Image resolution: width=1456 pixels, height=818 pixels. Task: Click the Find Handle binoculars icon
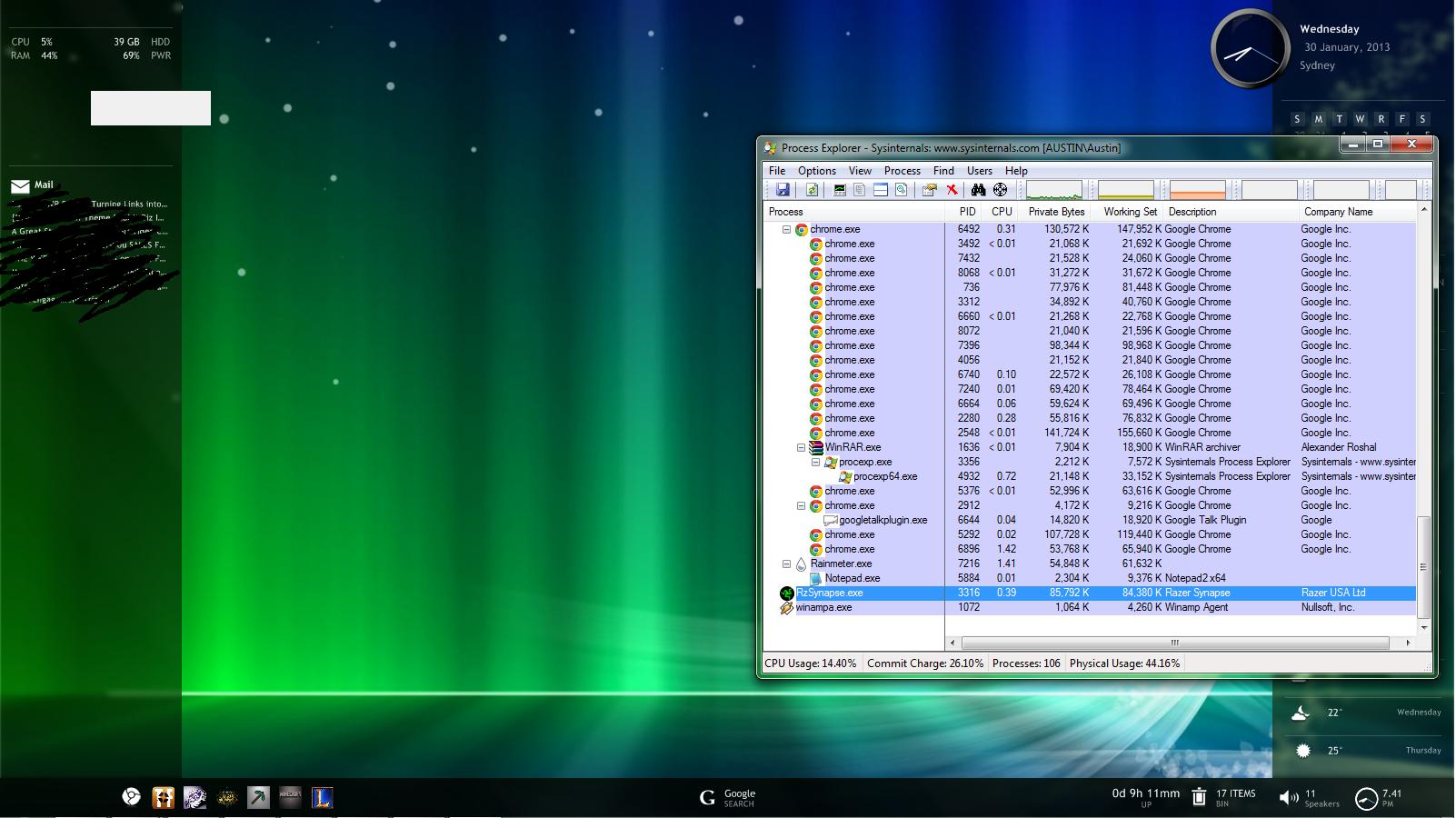(x=979, y=190)
